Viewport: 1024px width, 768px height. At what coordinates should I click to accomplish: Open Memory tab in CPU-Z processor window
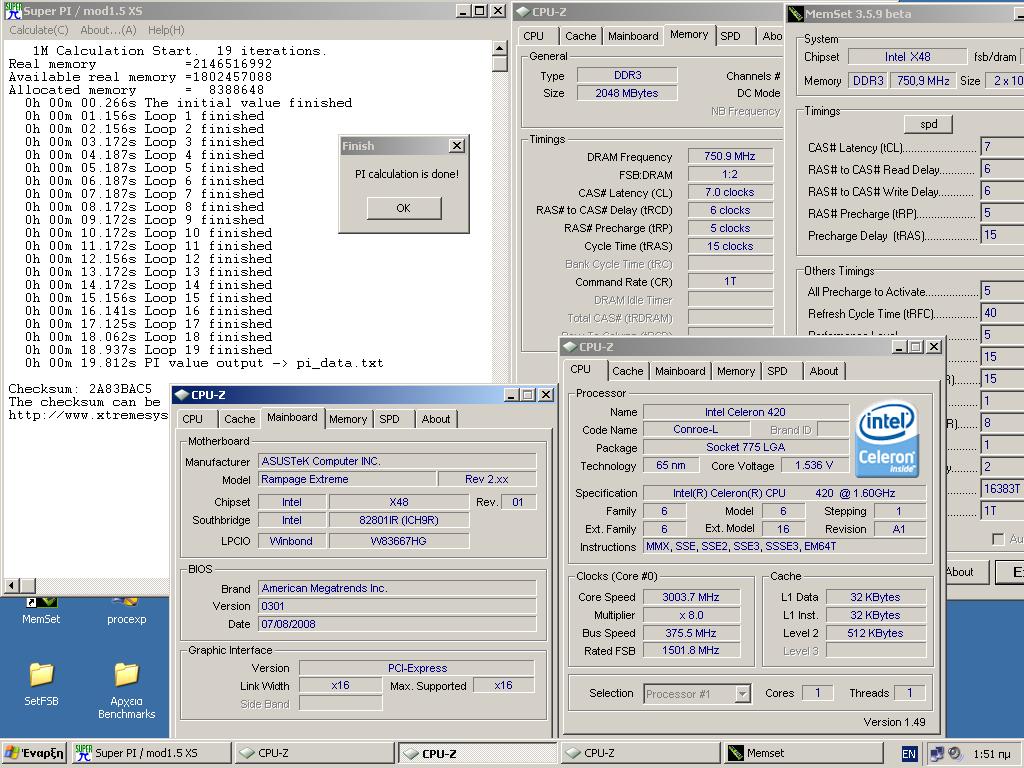point(735,371)
